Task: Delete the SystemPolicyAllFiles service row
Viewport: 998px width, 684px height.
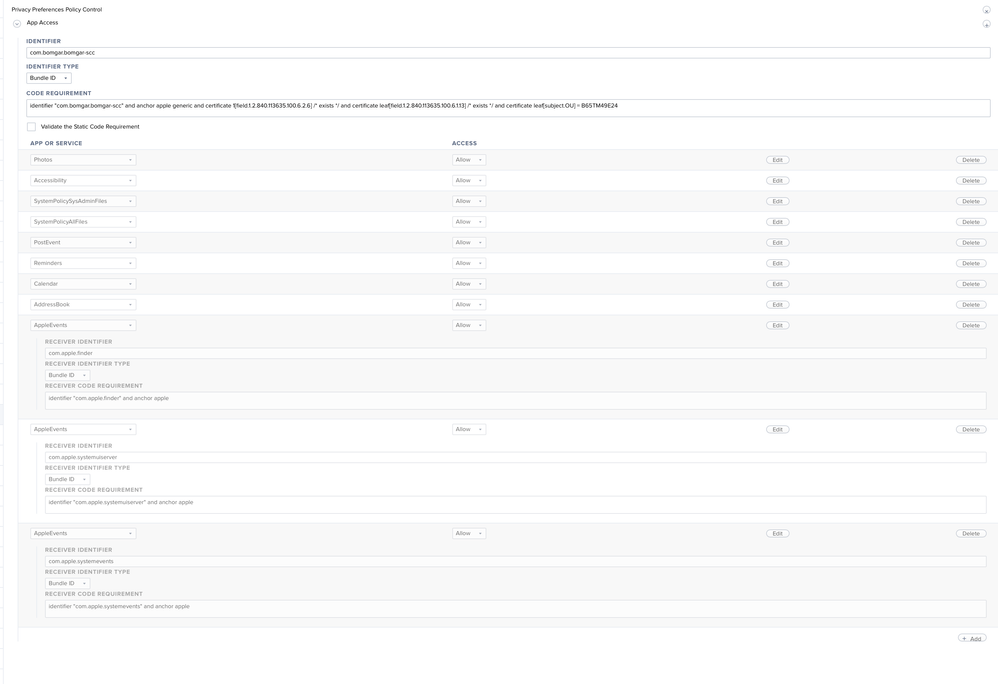Action: [971, 222]
